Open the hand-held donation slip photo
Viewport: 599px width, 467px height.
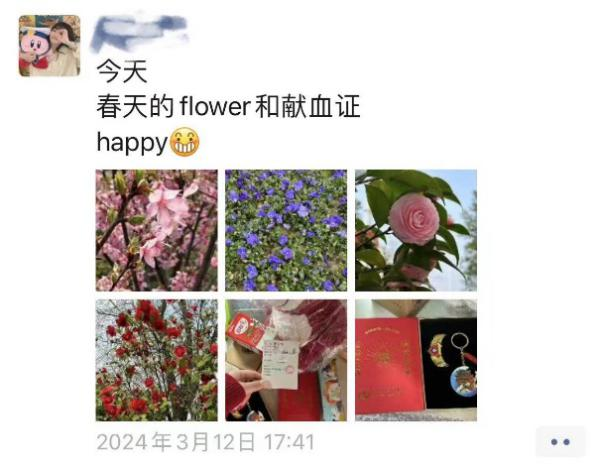pos(286,360)
